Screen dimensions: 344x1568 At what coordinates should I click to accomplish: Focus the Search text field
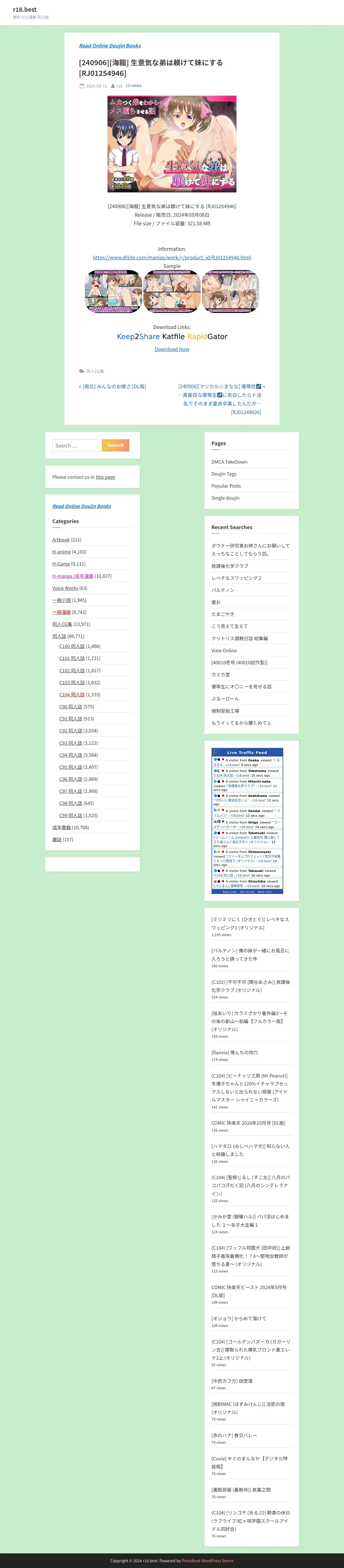click(77, 445)
